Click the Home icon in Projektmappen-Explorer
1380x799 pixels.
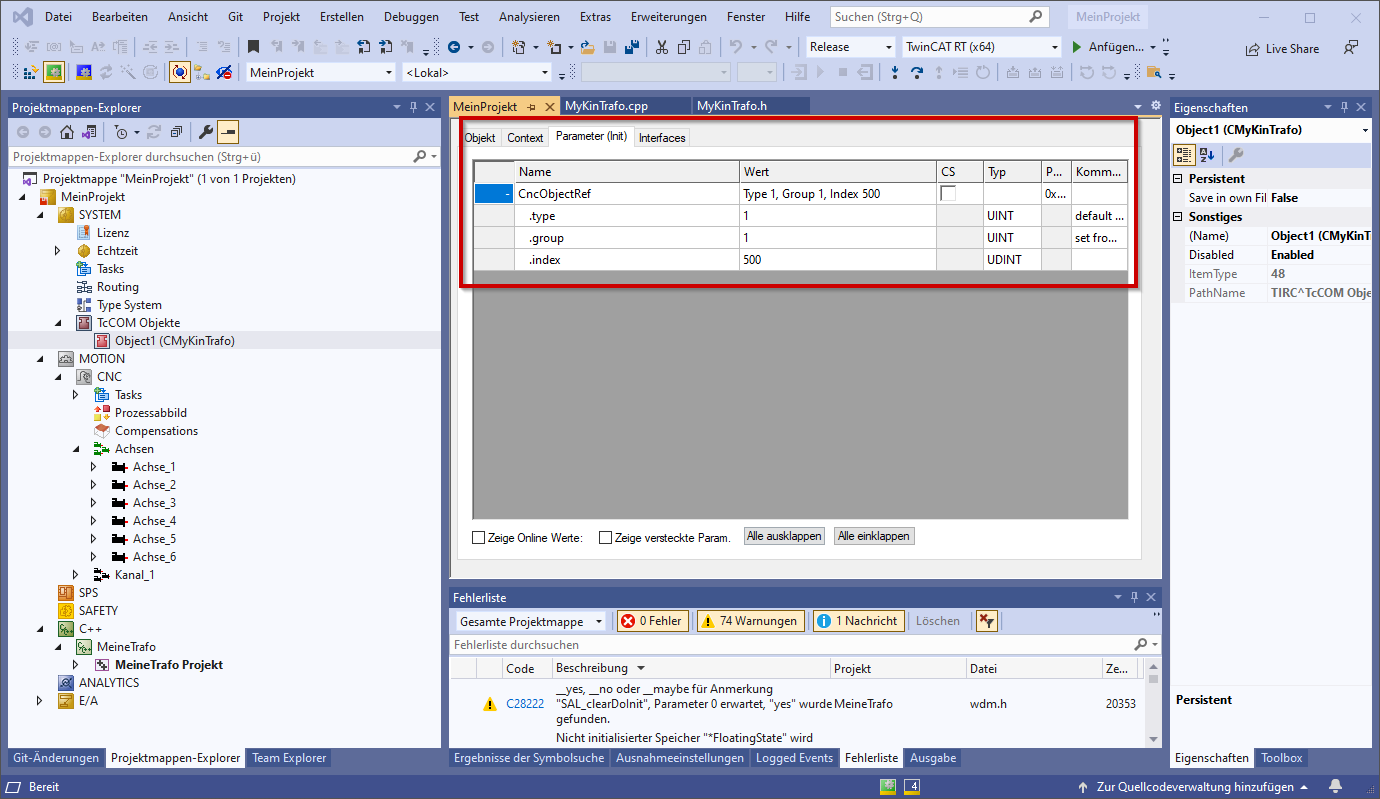pyautogui.click(x=67, y=132)
